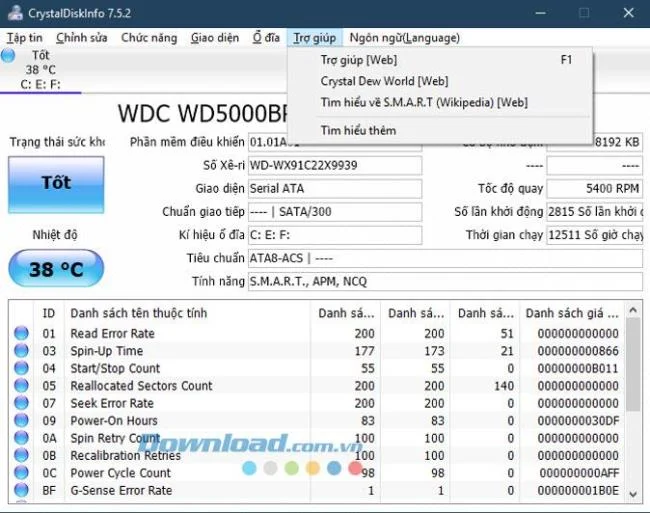Click status orb for Power-On Hours row
The image size is (650, 513).
point(21,420)
